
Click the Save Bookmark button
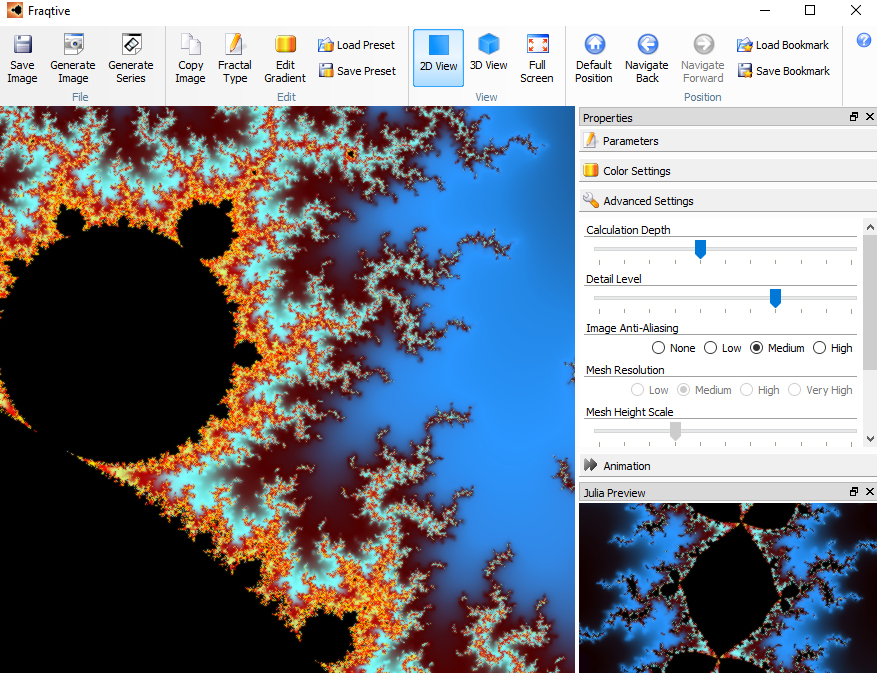[x=783, y=71]
